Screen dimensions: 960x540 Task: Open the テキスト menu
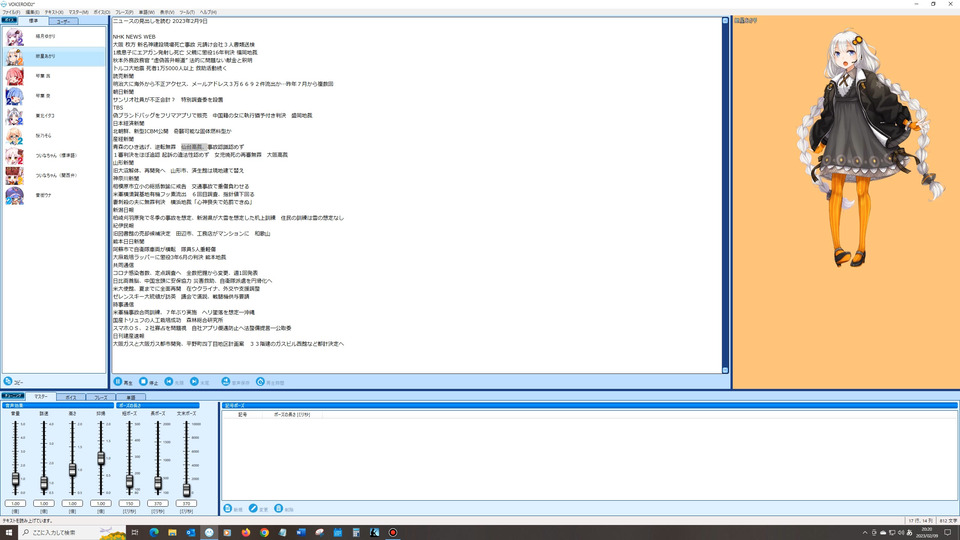(x=54, y=12)
